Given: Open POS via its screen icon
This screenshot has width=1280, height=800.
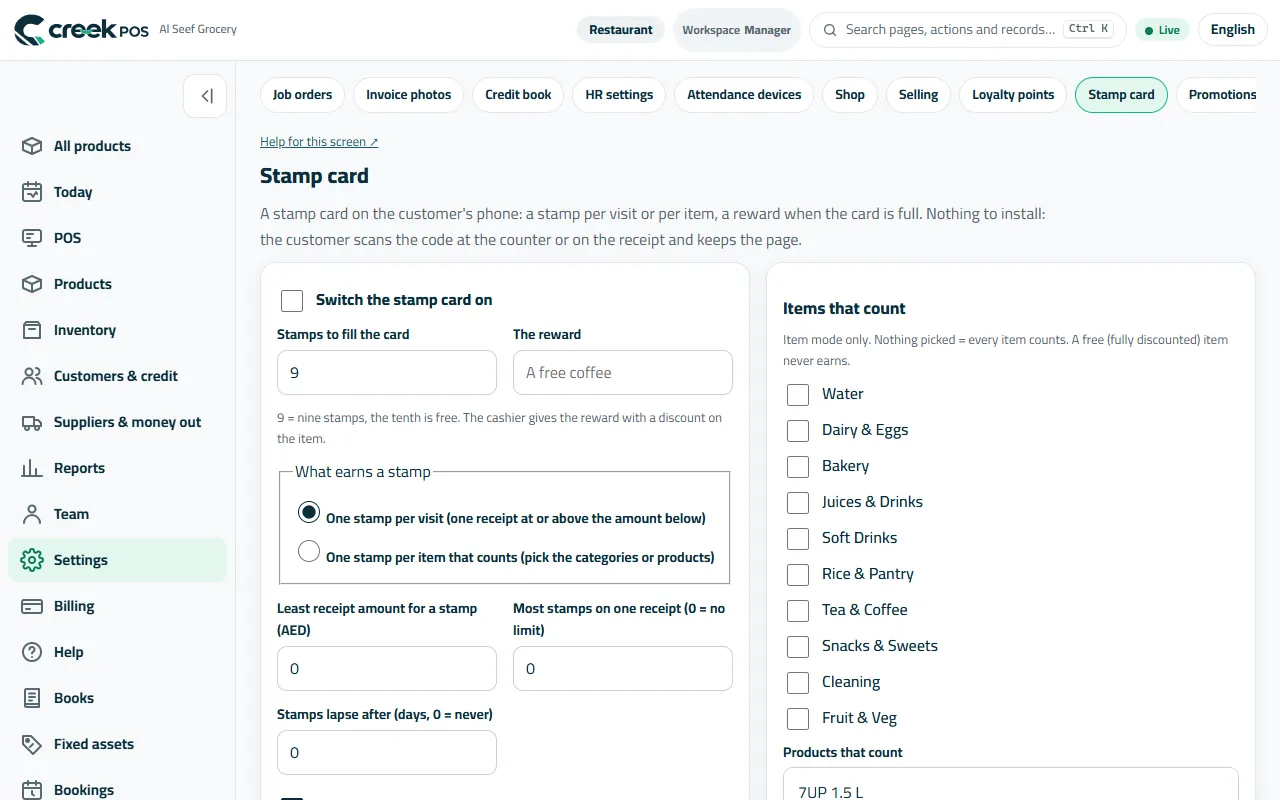Looking at the screenshot, I should tap(32, 238).
